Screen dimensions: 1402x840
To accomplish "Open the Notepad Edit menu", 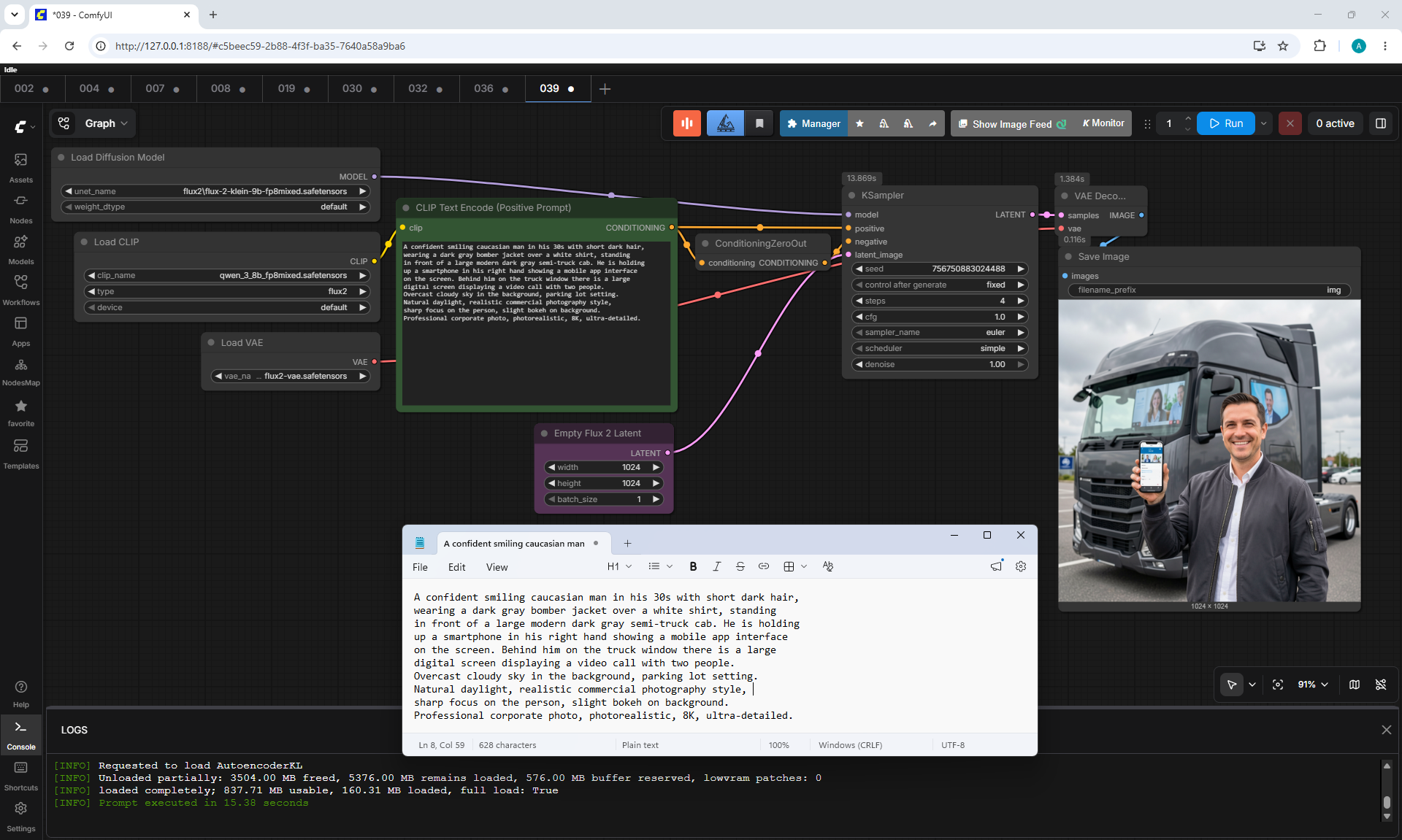I will click(x=456, y=567).
